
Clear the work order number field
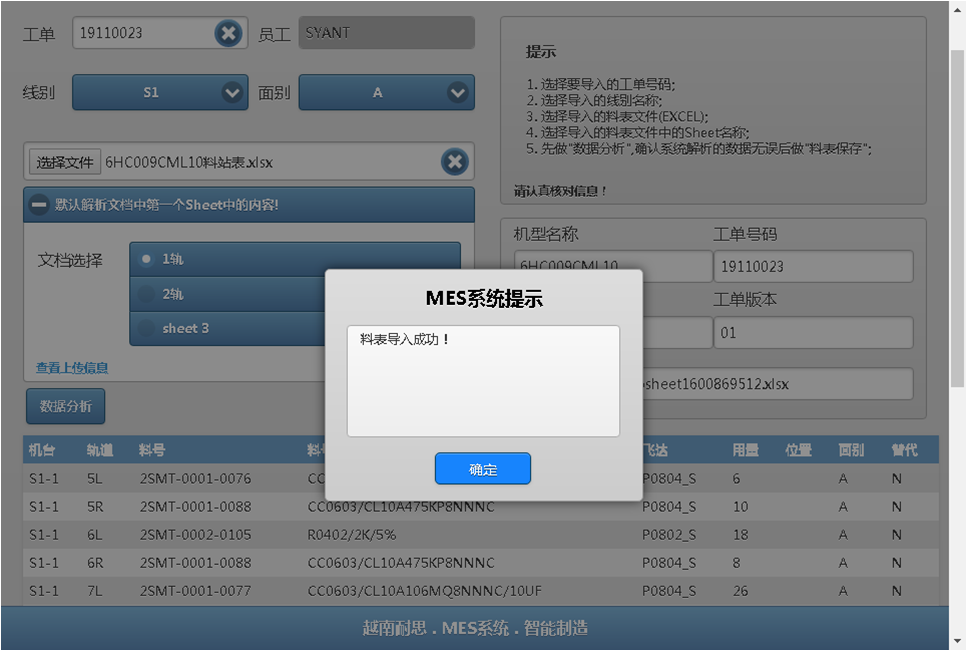[228, 34]
